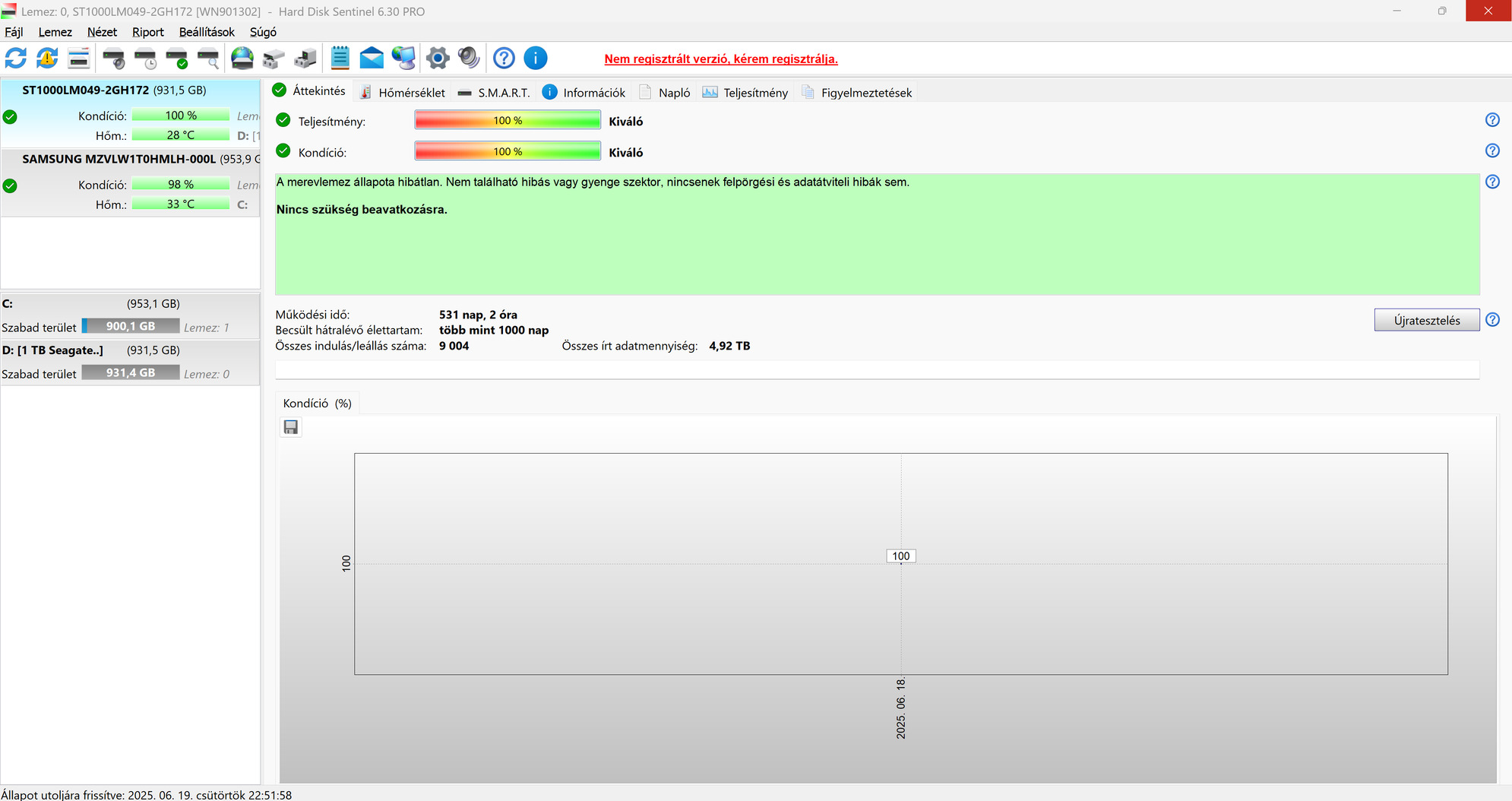This screenshot has width=1512, height=801.
Task: Click the 931,4 GB free space bar
Action: coord(131,372)
